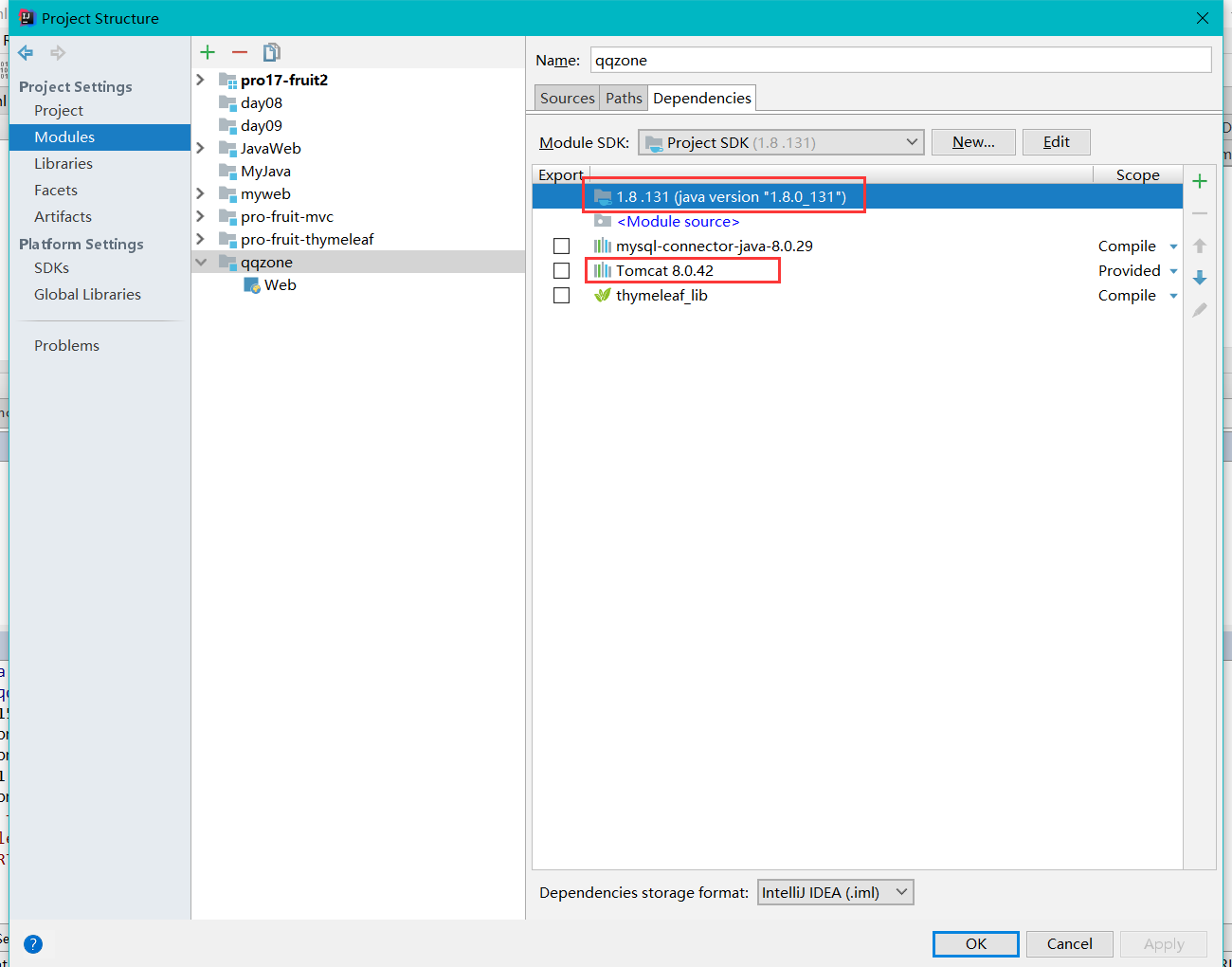Expand the myweb module

[201, 193]
